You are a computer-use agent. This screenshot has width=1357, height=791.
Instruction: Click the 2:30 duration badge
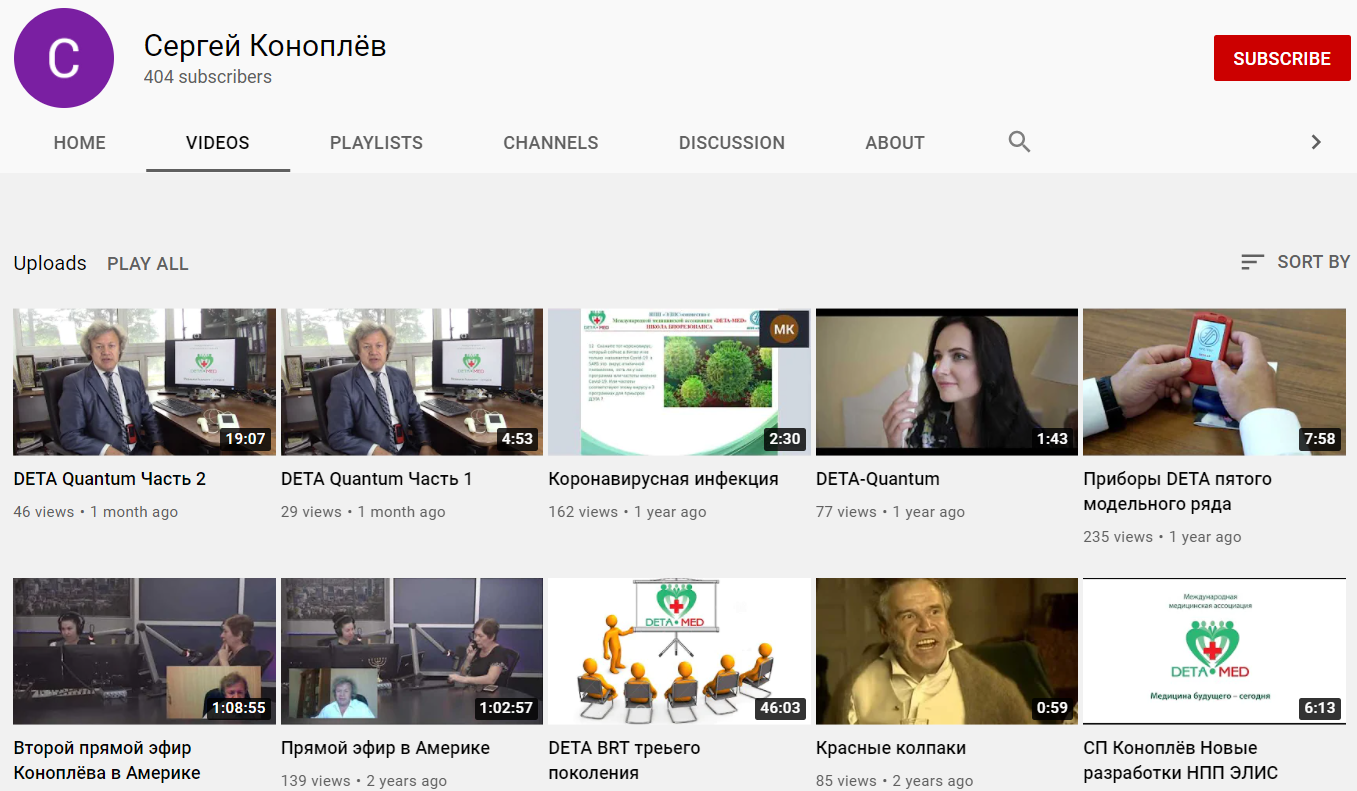point(785,439)
